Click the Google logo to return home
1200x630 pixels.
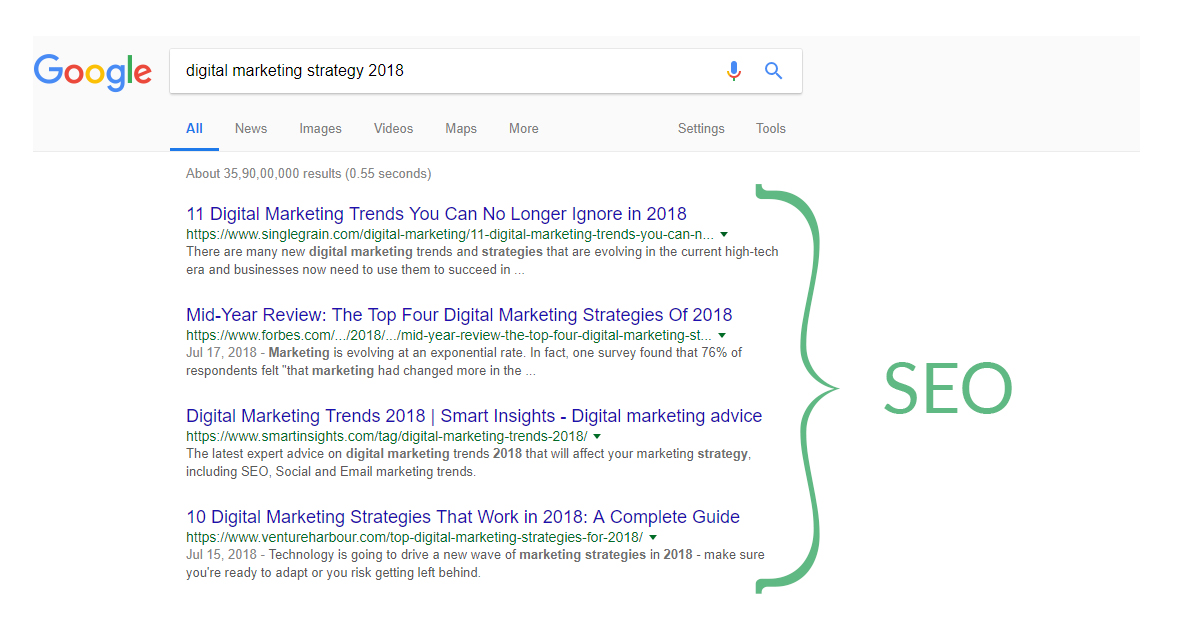[93, 72]
